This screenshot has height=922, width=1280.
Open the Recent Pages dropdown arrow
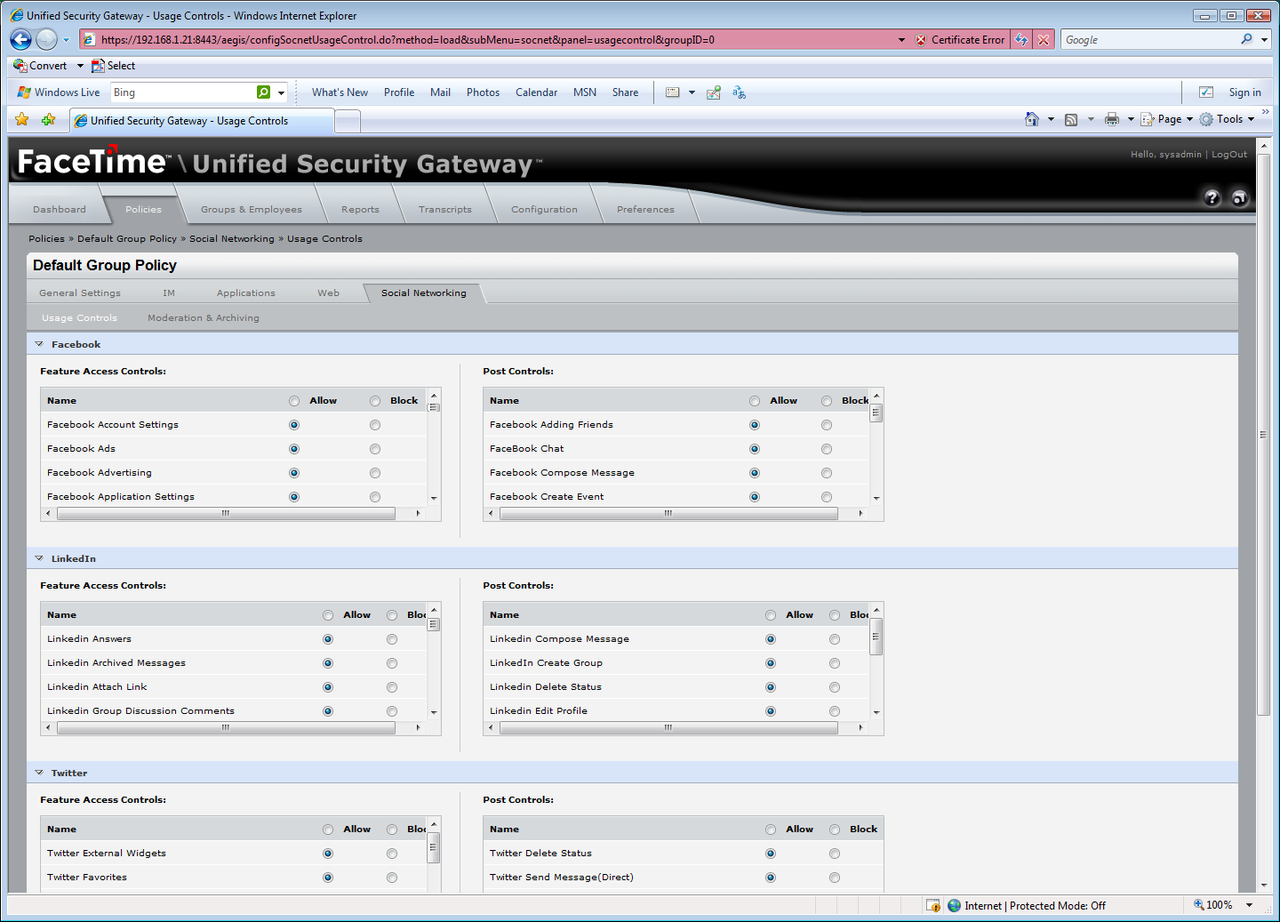tap(66, 40)
